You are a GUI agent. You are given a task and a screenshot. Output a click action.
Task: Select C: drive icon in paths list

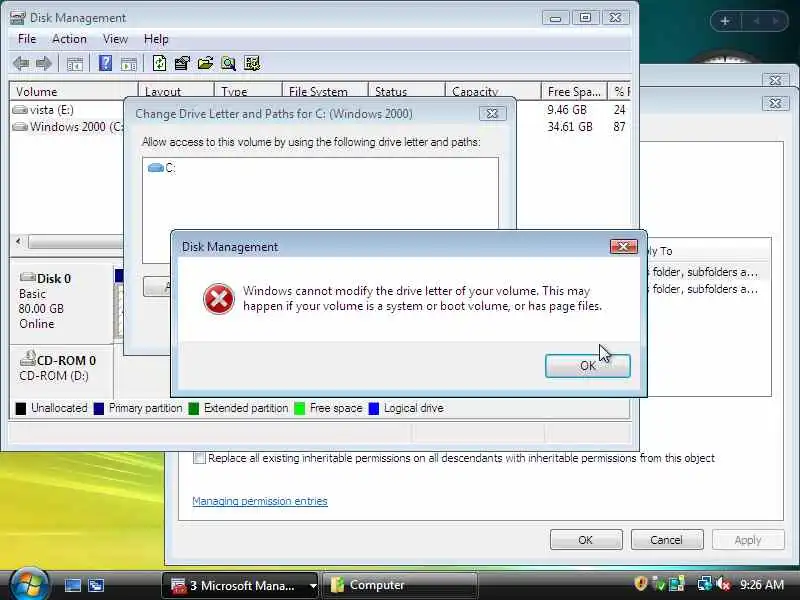pos(155,167)
